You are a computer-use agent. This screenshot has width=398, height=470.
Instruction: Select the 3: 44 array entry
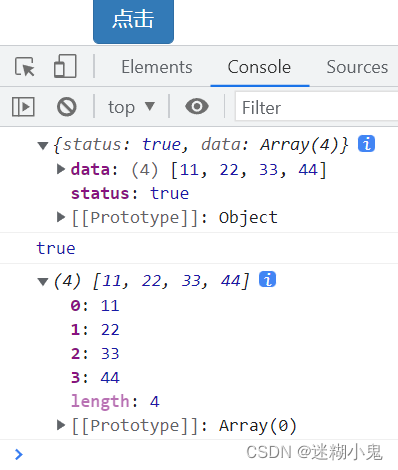pyautogui.click(x=95, y=378)
